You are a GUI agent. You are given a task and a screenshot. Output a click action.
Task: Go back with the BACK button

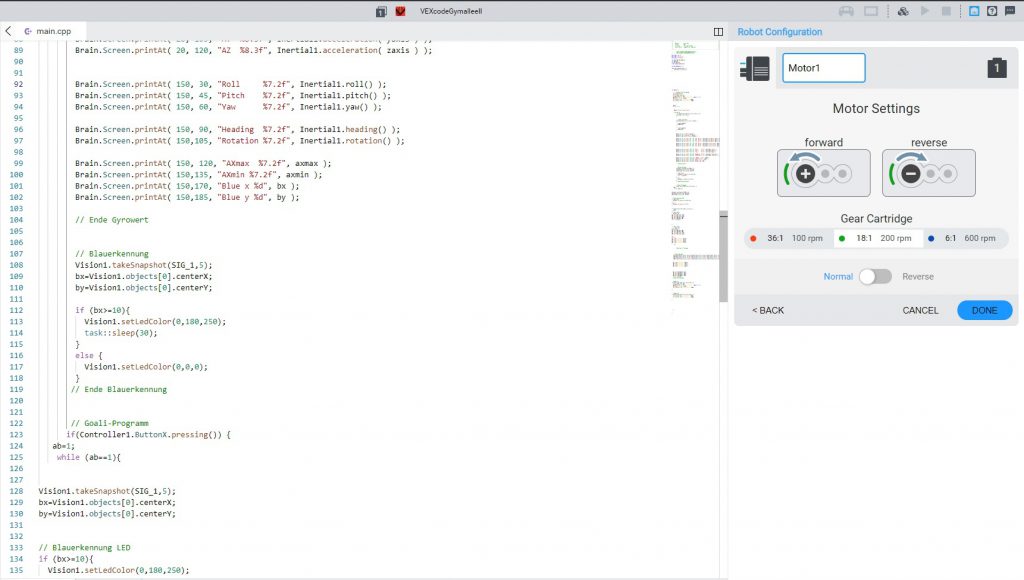point(767,310)
